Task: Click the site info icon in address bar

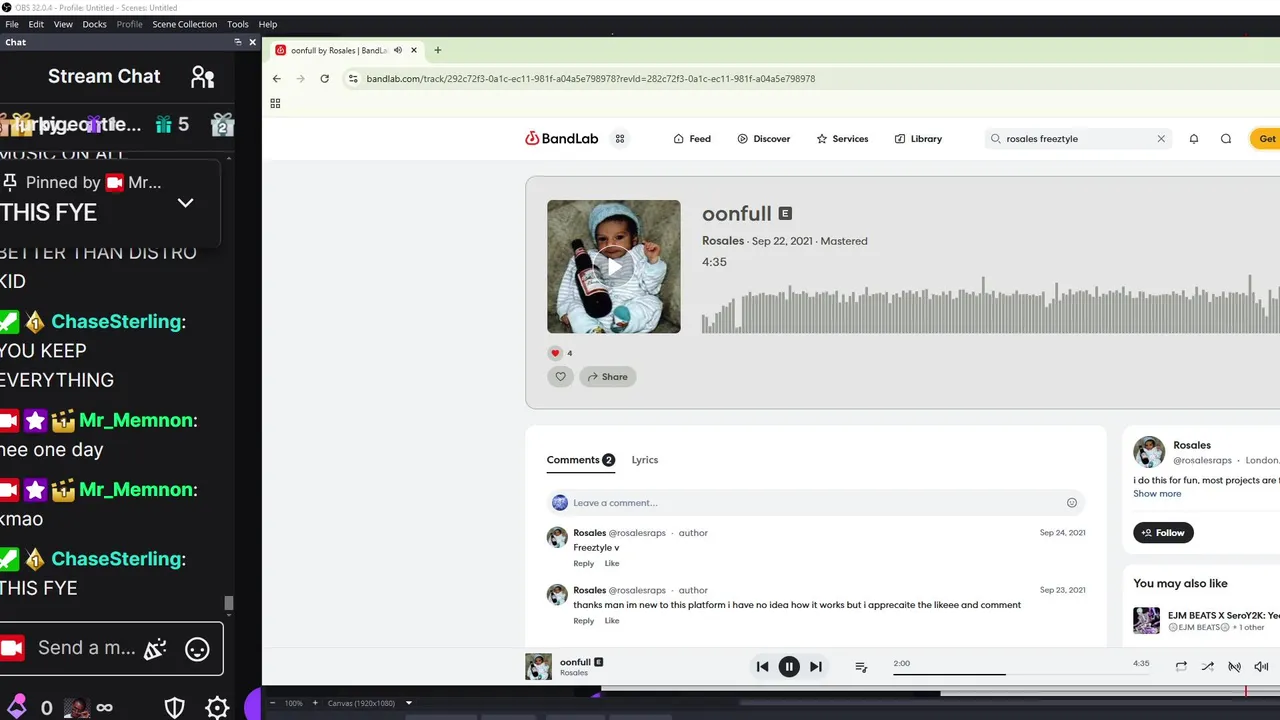Action: (x=353, y=78)
